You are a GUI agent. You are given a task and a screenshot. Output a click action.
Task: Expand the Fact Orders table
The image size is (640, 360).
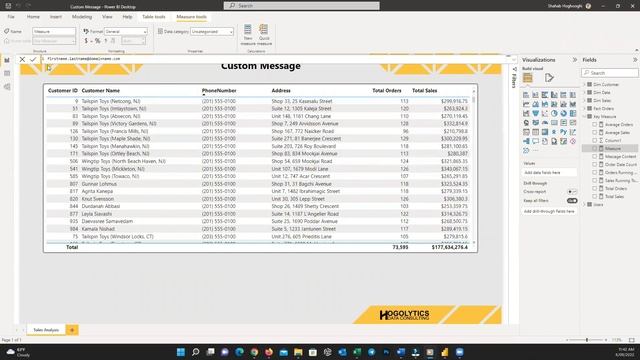tap(585, 109)
